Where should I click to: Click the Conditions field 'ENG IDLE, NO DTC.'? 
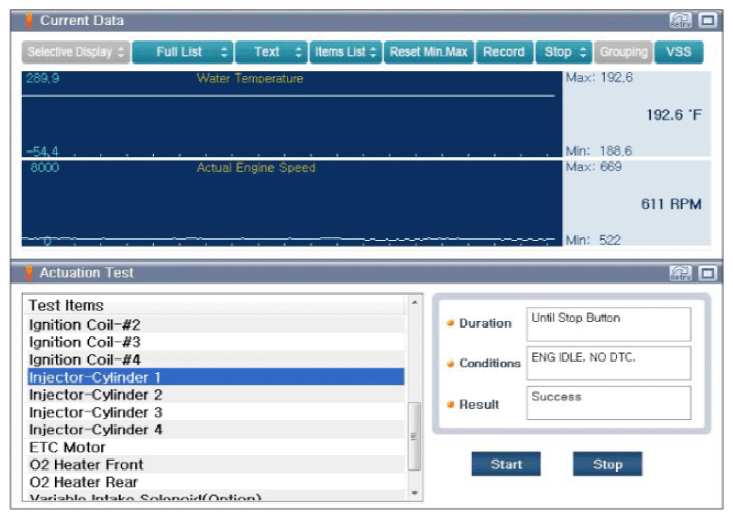609,363
